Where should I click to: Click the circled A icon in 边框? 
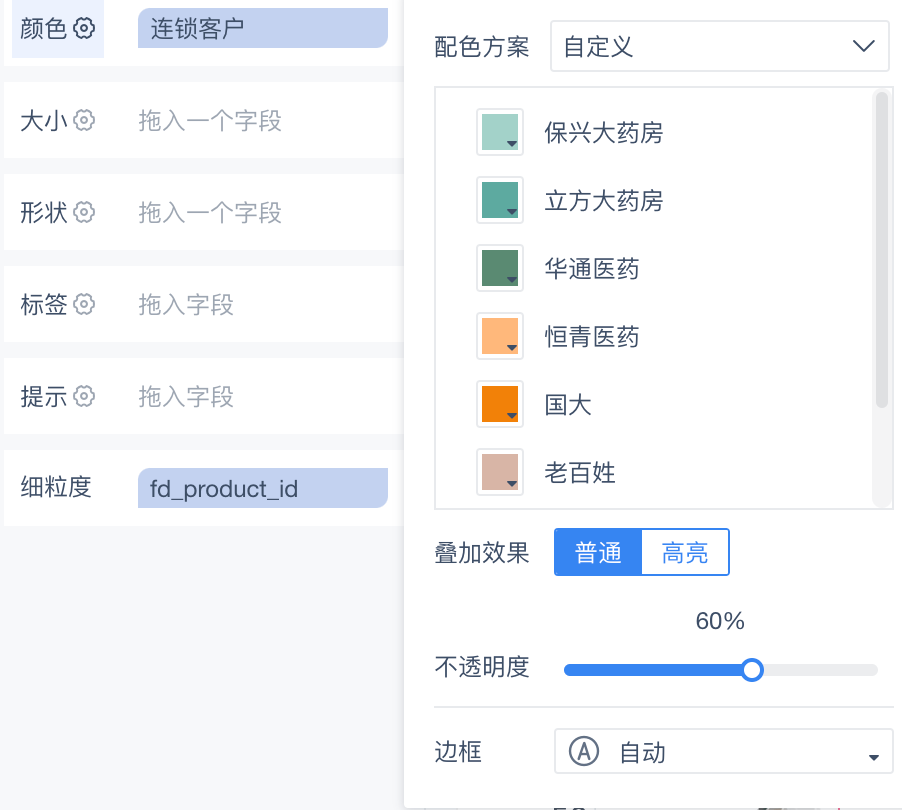584,751
